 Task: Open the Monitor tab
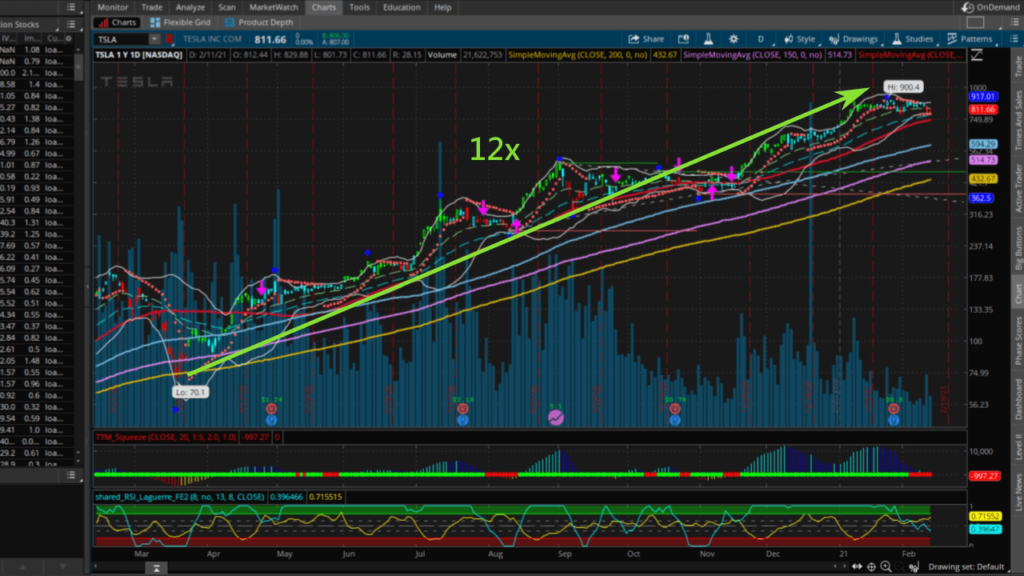point(112,7)
